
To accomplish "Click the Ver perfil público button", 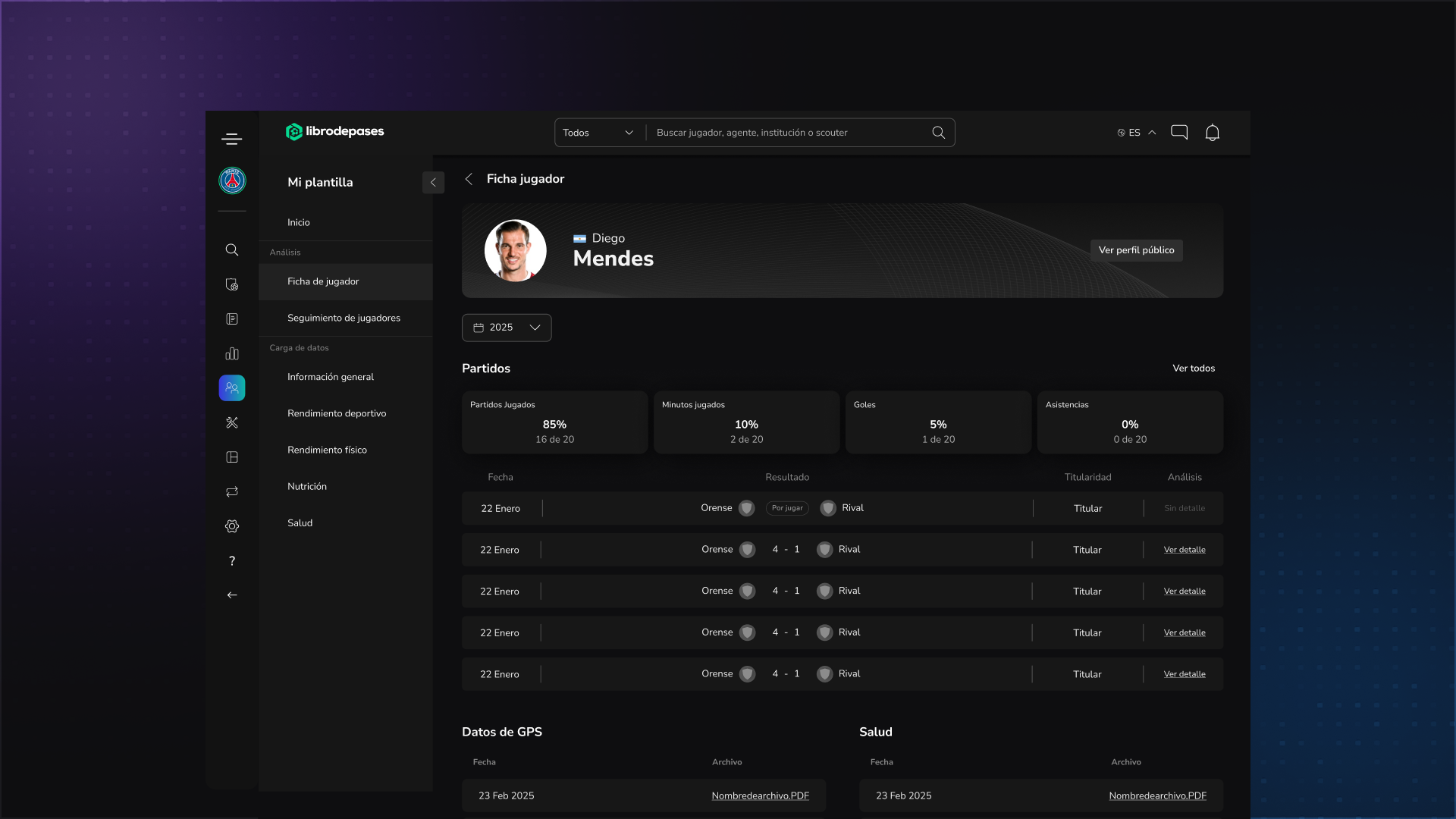I will click(x=1136, y=250).
